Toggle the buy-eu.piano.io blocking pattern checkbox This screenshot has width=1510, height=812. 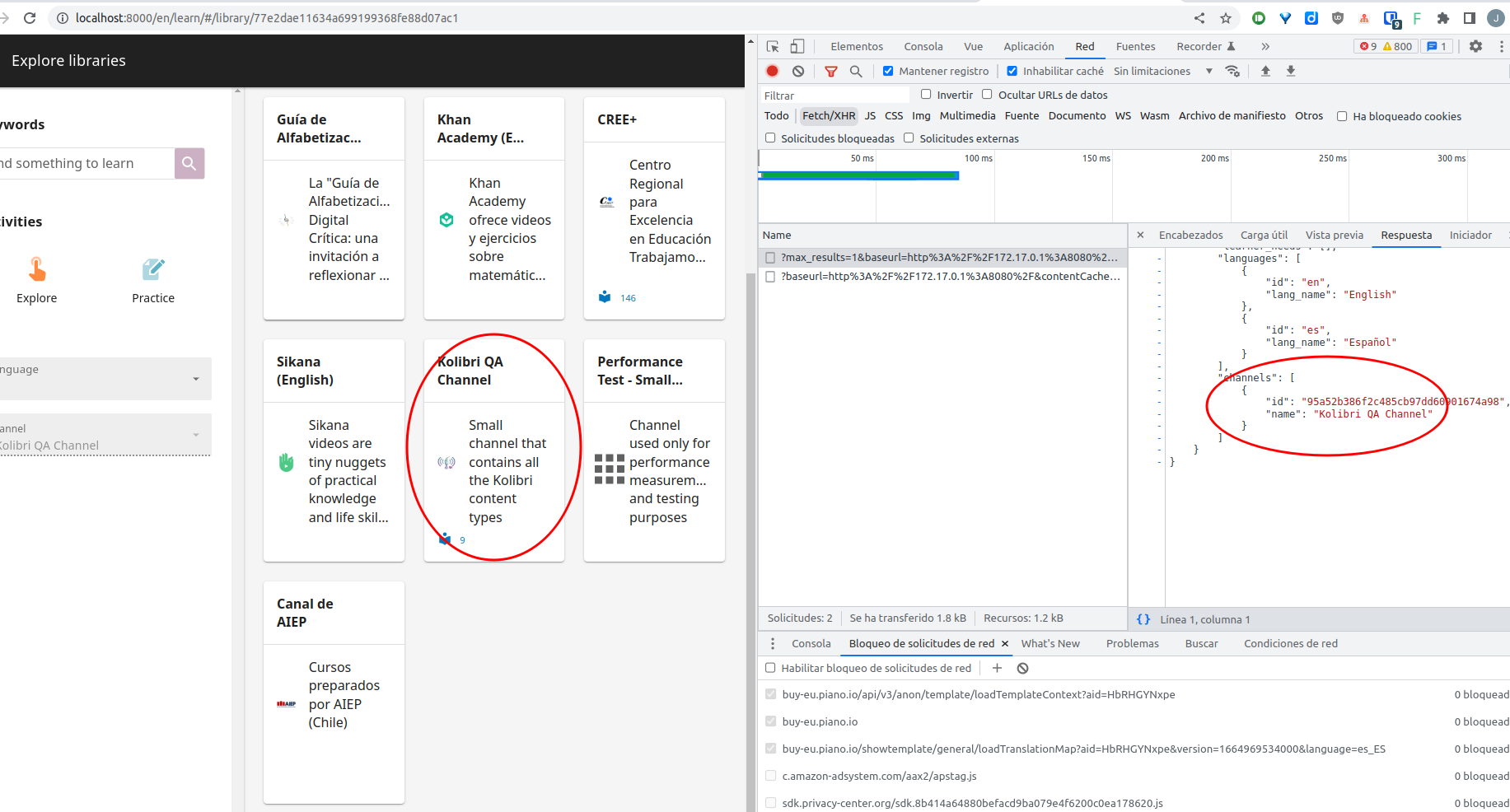pos(770,721)
